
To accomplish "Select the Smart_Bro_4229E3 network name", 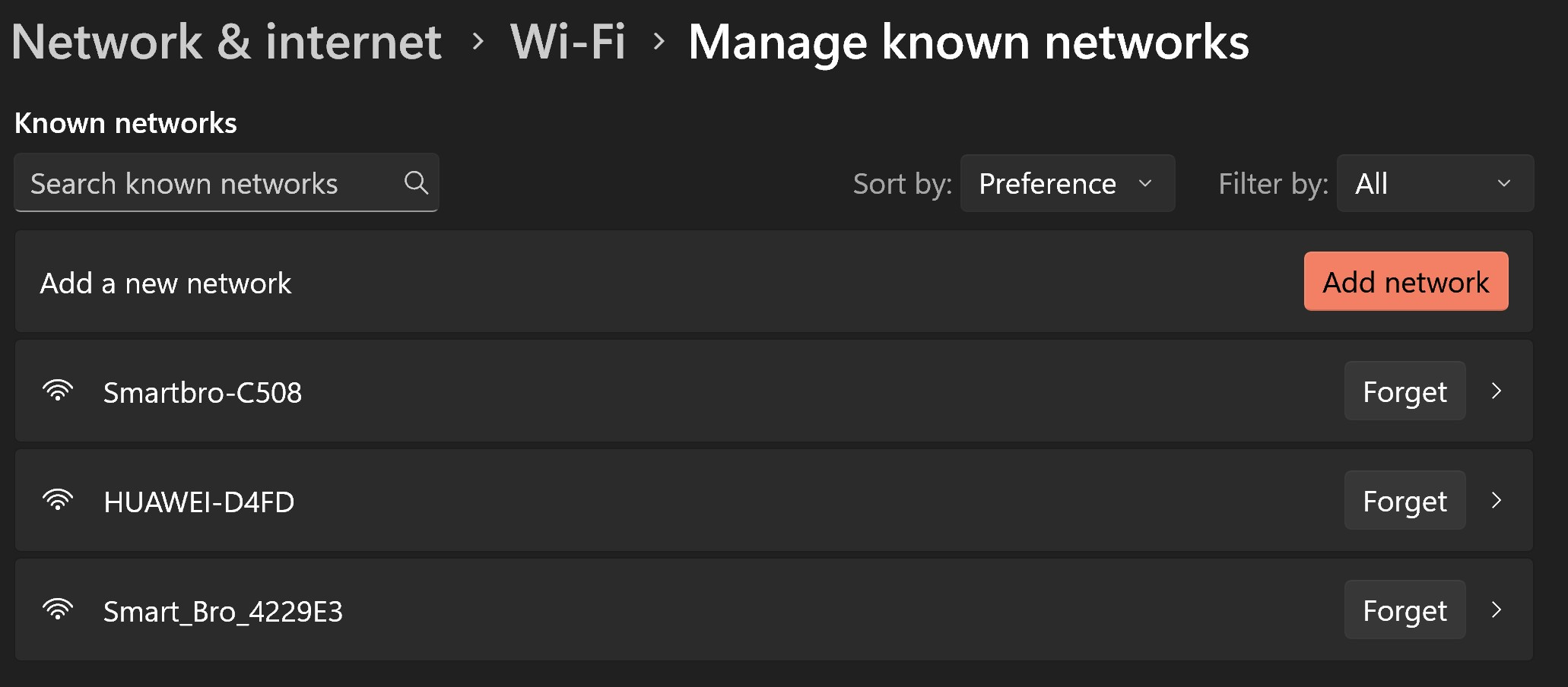I will (223, 612).
